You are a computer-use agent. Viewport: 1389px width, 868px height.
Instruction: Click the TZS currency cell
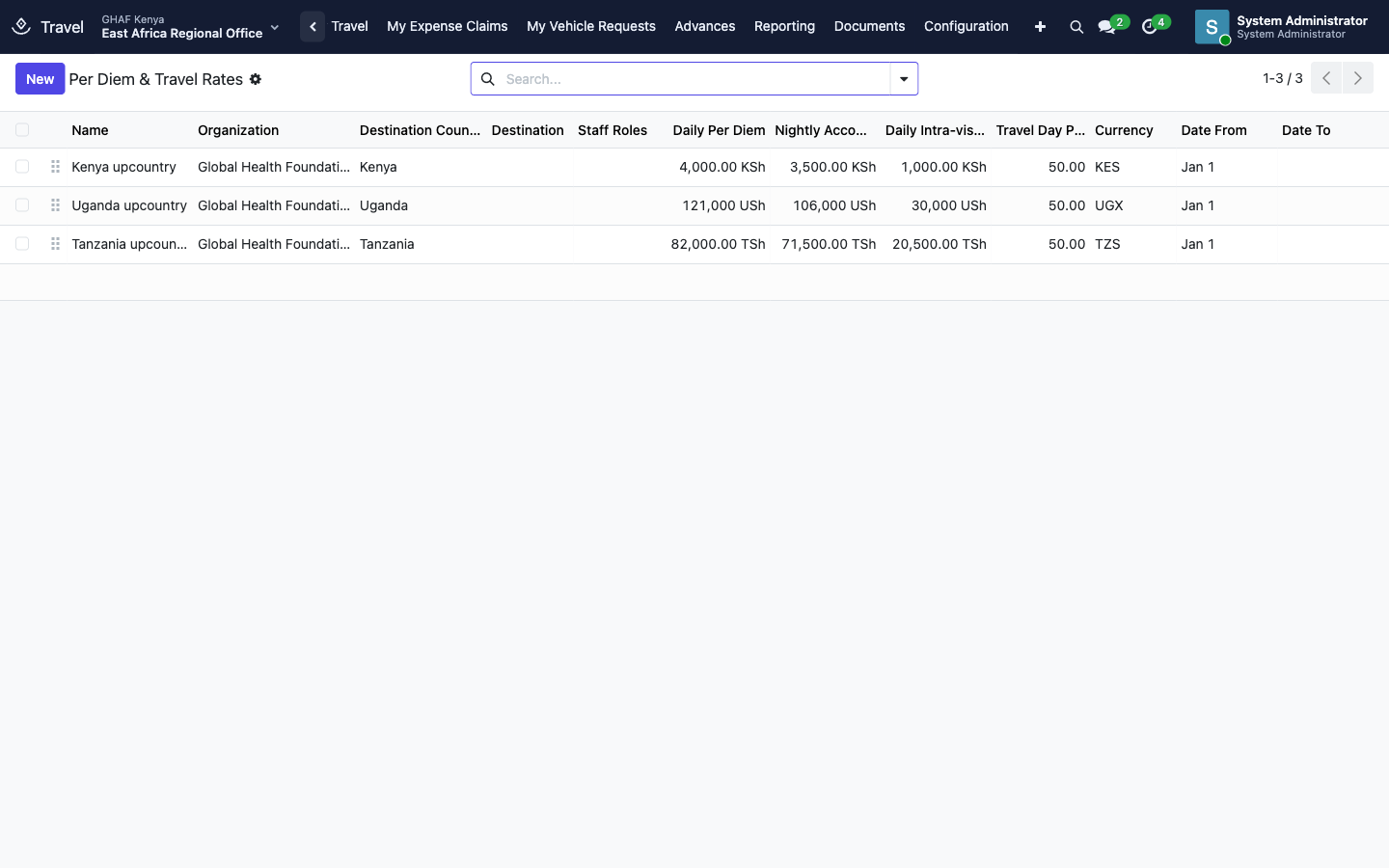click(1107, 244)
